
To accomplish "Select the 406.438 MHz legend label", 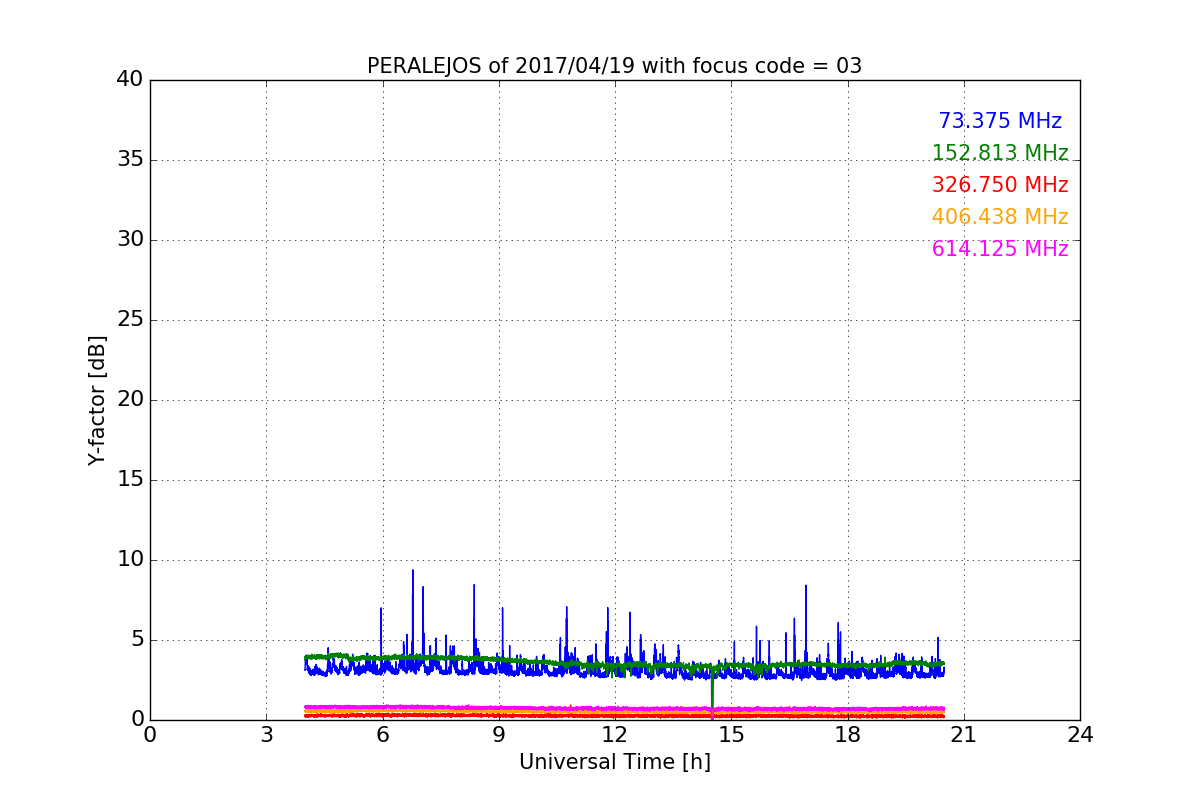I will click(1000, 217).
